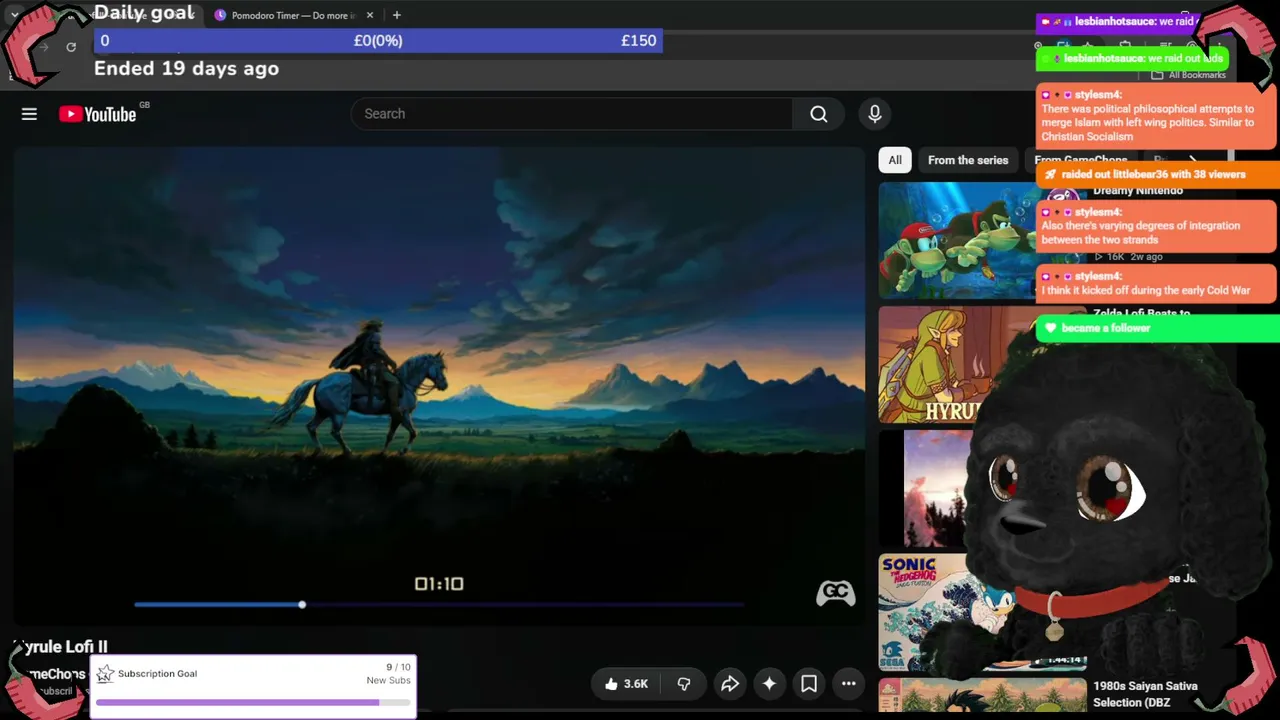The height and width of the screenshot is (720, 1280).
Task: Select the From the series chip
Action: (x=968, y=160)
